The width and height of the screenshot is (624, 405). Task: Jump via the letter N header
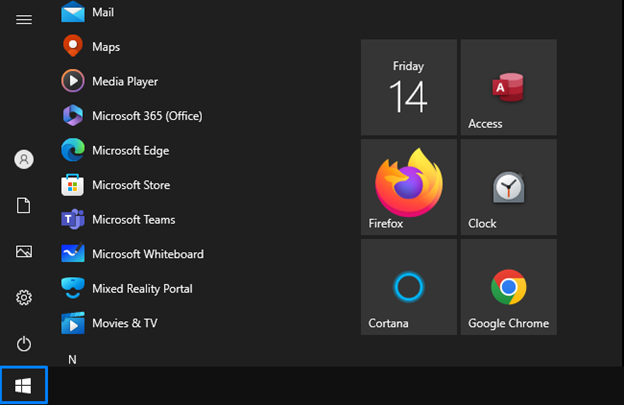[72, 360]
